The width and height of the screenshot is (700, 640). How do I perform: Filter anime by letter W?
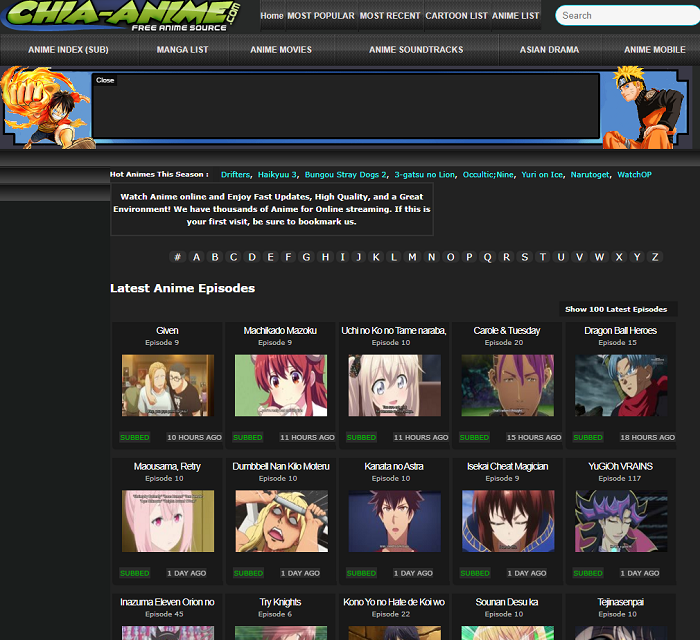[599, 257]
